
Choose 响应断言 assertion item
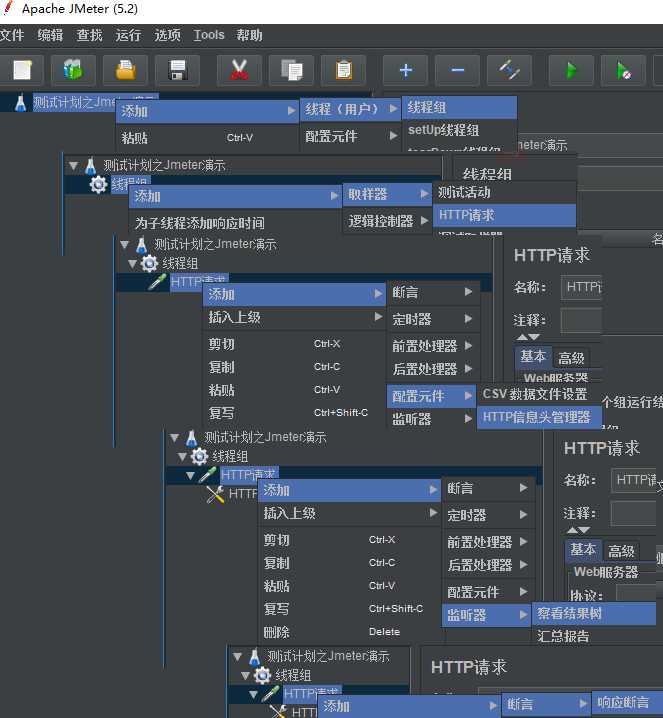627,702
